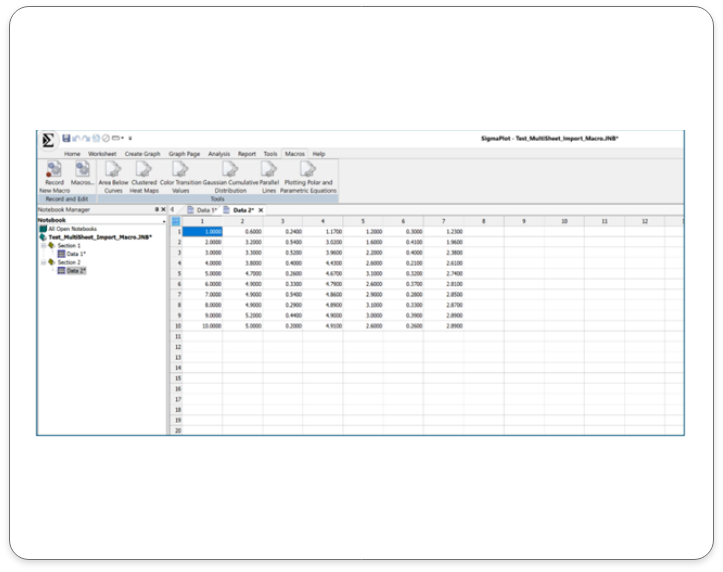Click the Record New Macro icon
The height and width of the screenshot is (572, 723).
click(54, 171)
